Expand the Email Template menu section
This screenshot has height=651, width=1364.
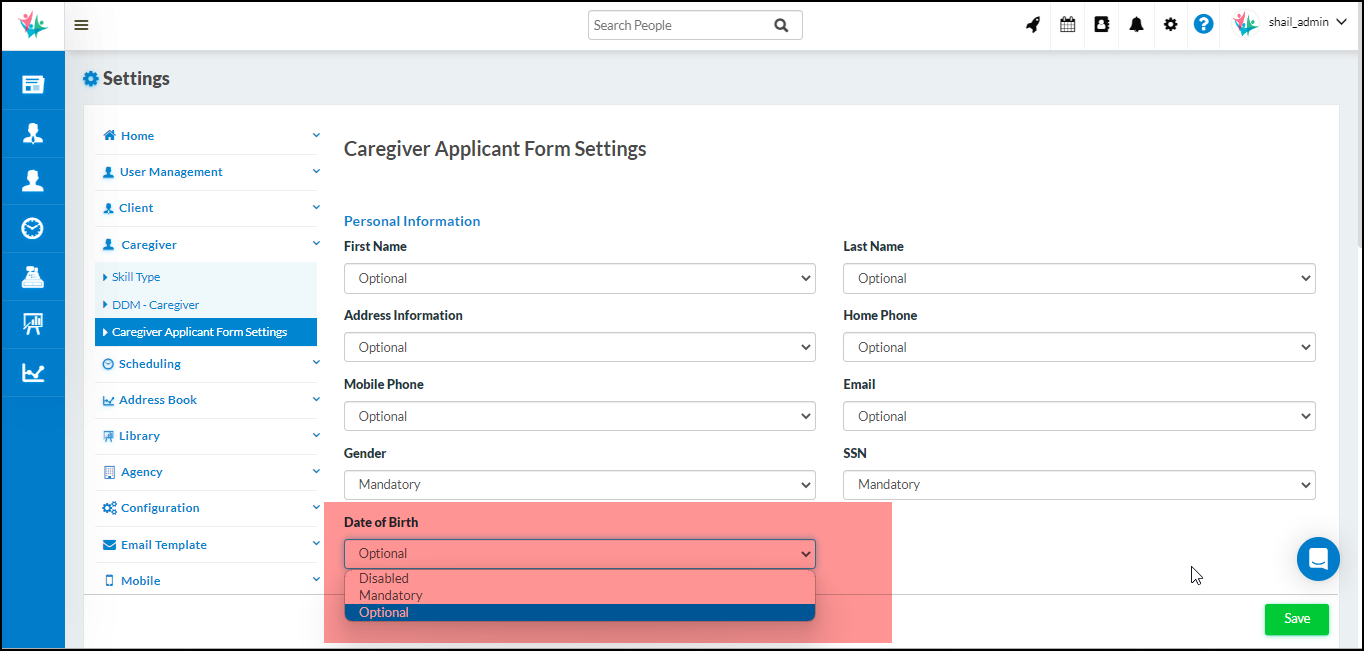pyautogui.click(x=163, y=545)
